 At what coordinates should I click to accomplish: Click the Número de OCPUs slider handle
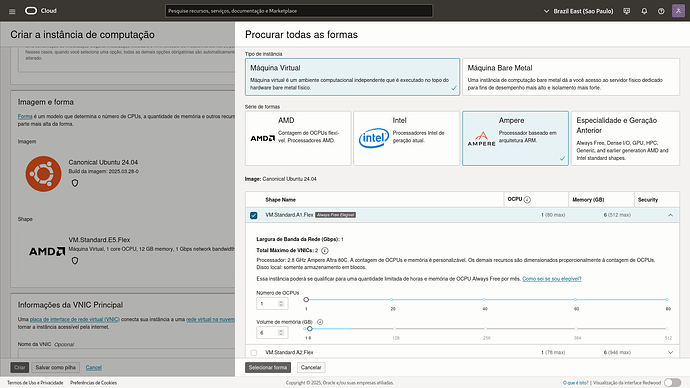pos(306,300)
